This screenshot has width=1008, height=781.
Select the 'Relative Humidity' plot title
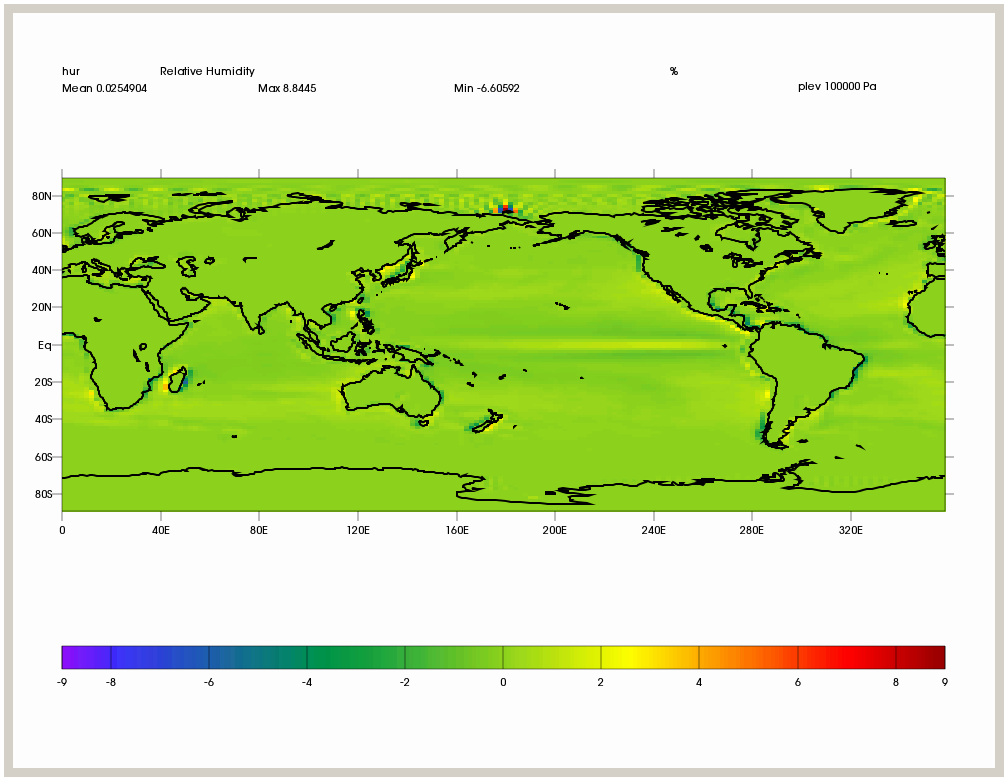coord(207,72)
